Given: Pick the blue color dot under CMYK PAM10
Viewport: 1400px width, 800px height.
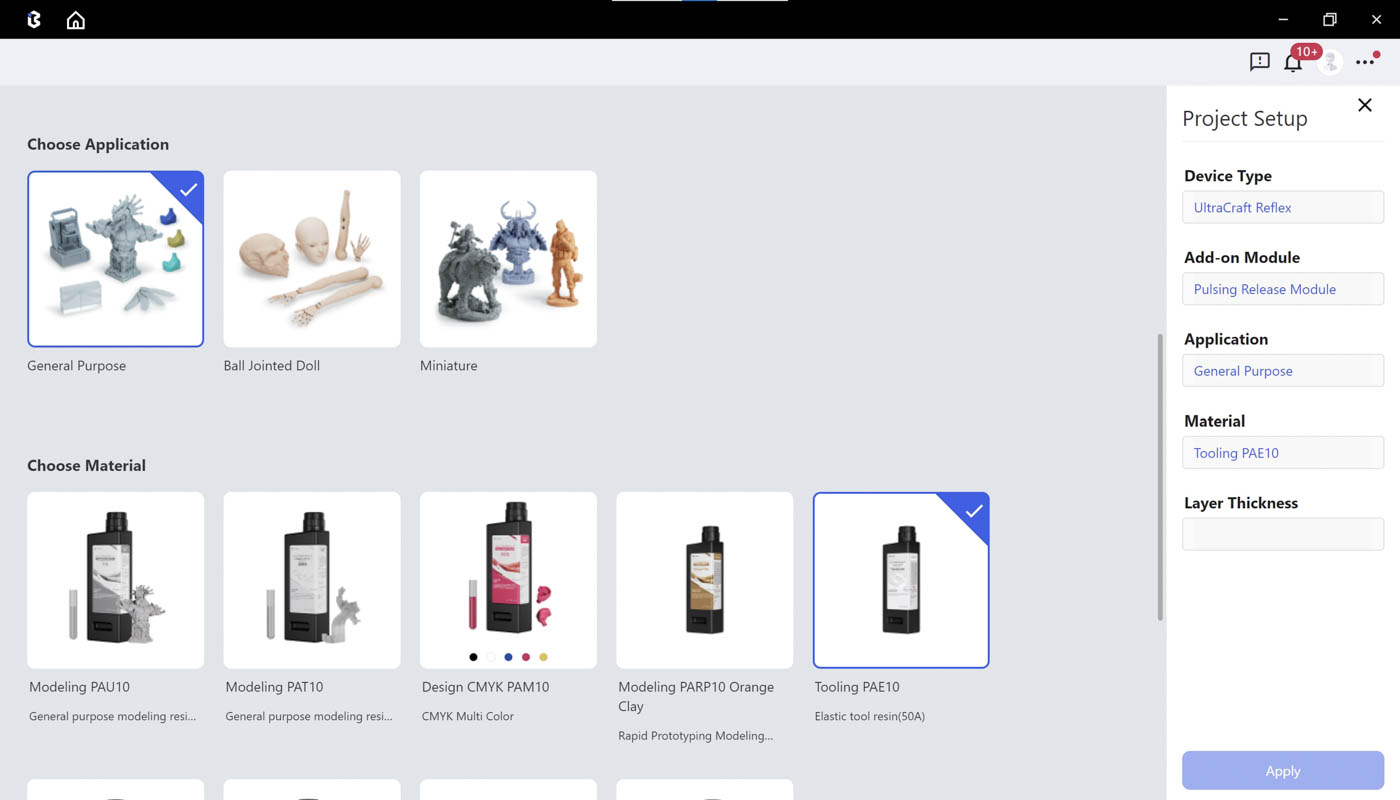Looking at the screenshot, I should [508, 657].
